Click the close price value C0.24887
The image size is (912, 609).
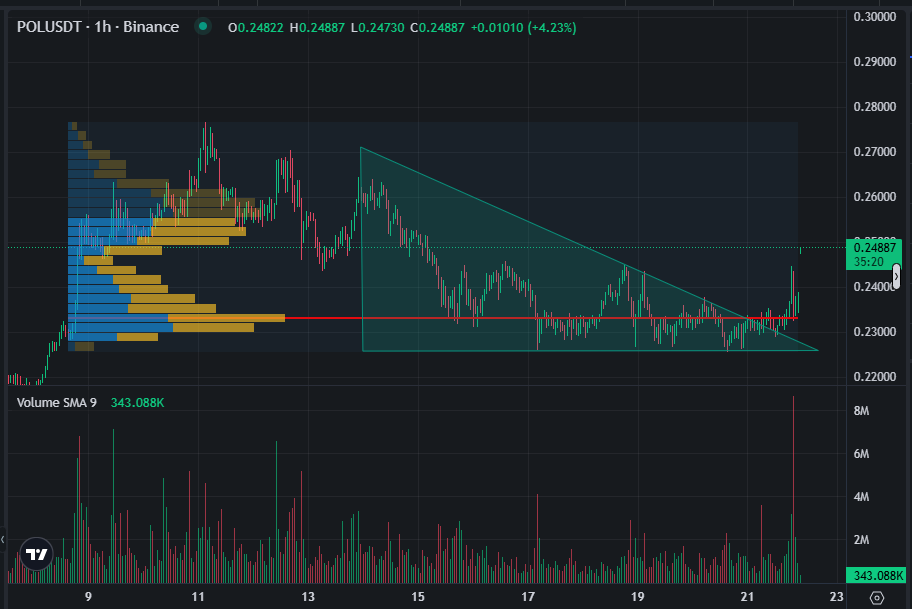(437, 27)
